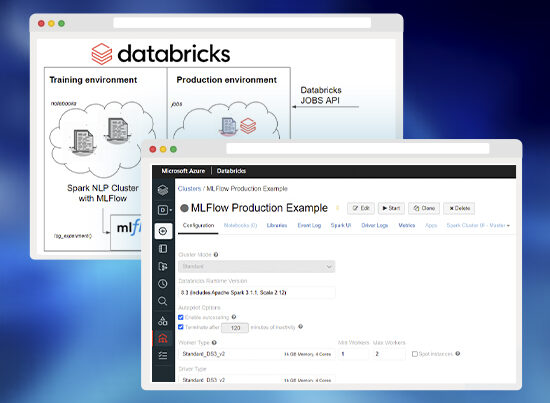550x403 pixels.
Task: Click Databricks in the top bar
Action: tap(231, 171)
